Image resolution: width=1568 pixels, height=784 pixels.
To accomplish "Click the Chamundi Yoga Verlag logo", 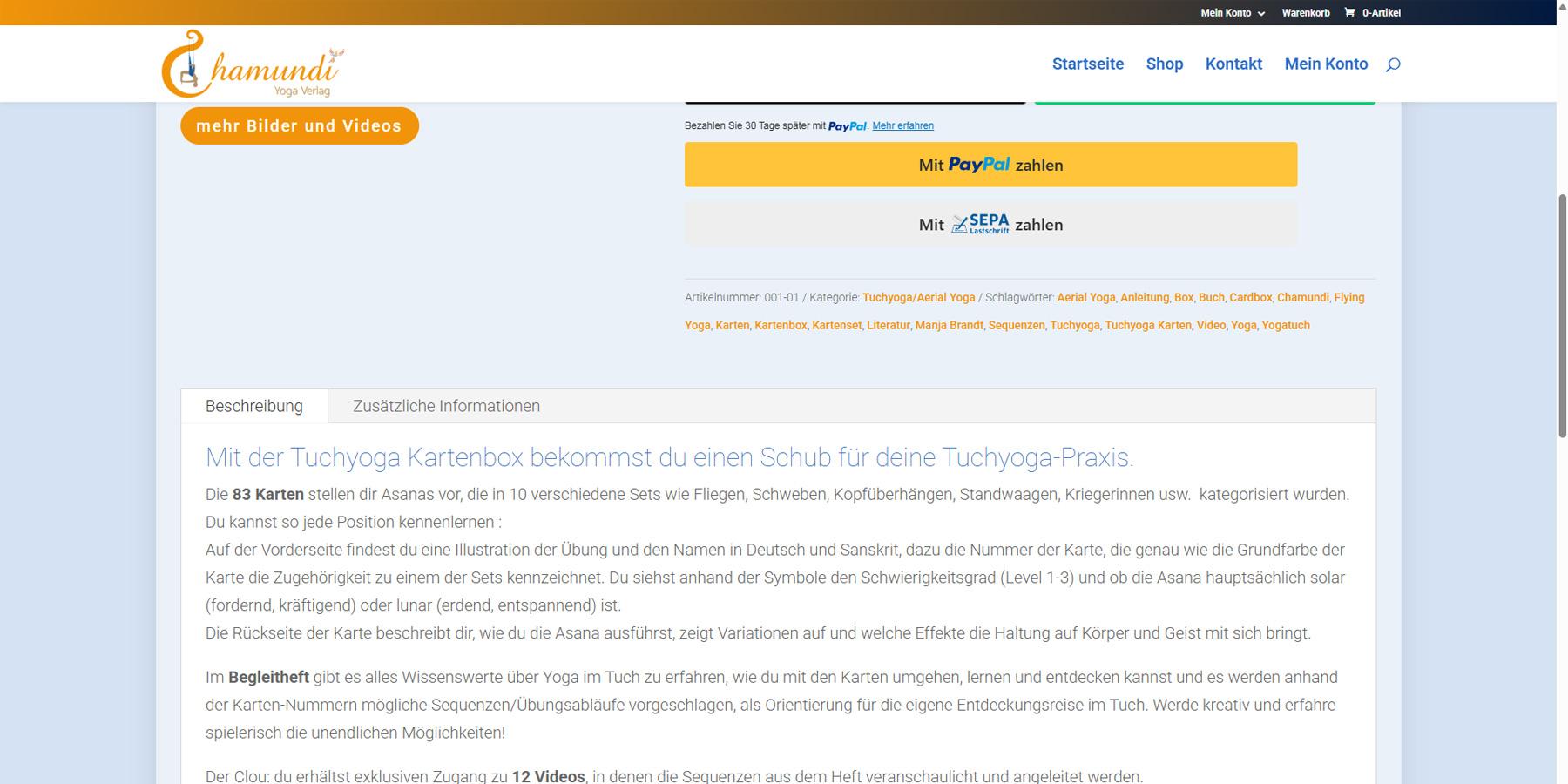I will [251, 64].
